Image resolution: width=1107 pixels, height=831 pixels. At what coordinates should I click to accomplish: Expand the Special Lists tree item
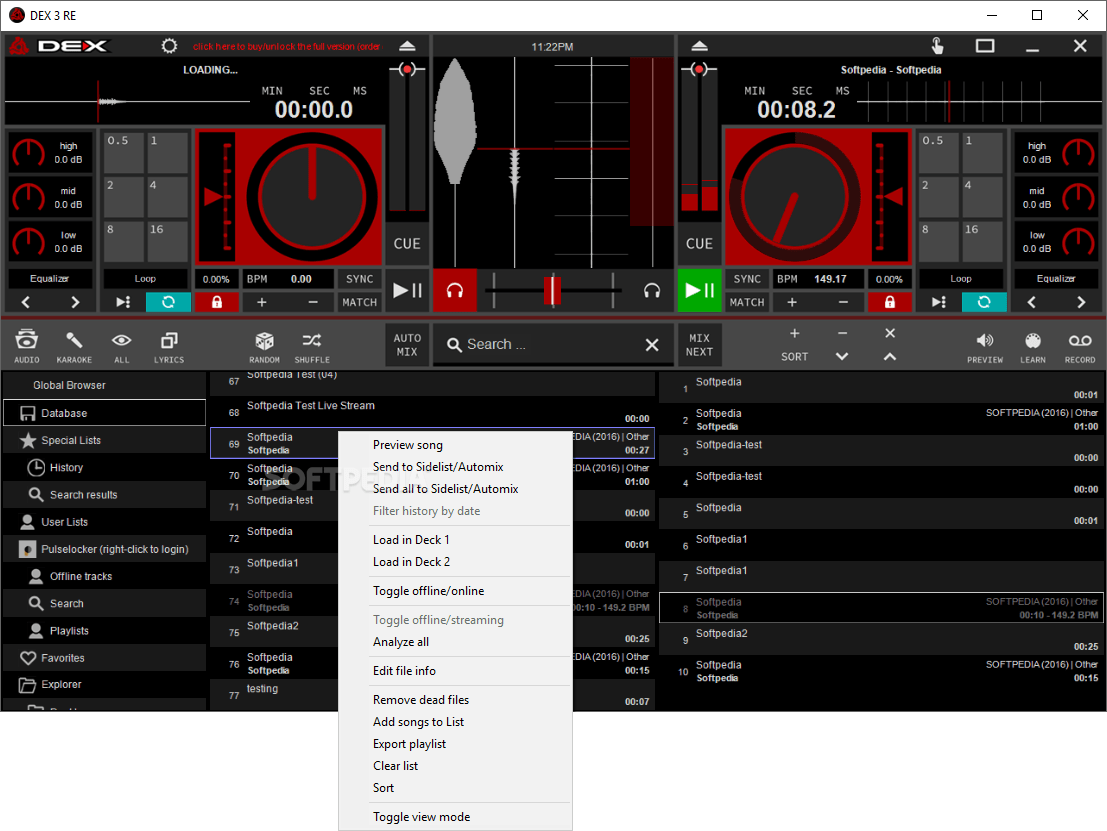(70, 440)
